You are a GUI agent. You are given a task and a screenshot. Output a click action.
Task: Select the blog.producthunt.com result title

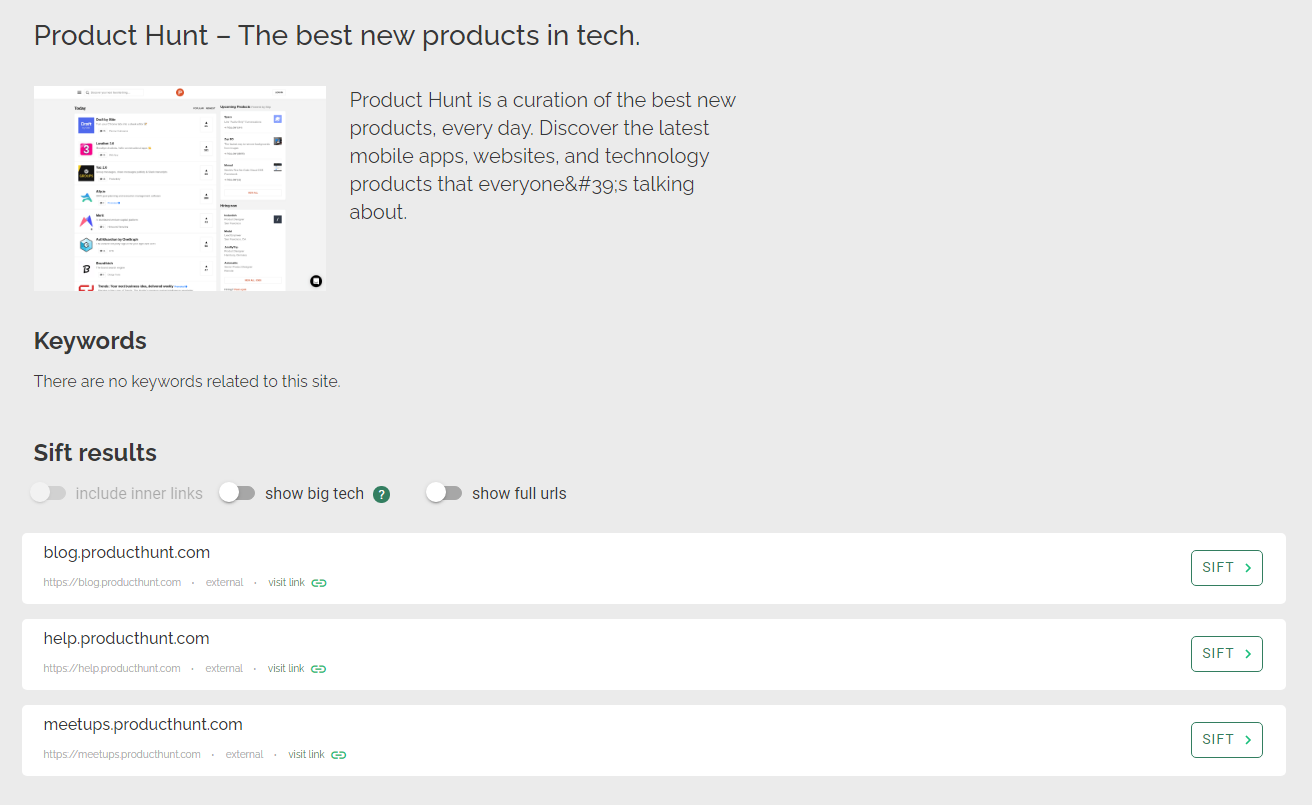[x=127, y=553]
